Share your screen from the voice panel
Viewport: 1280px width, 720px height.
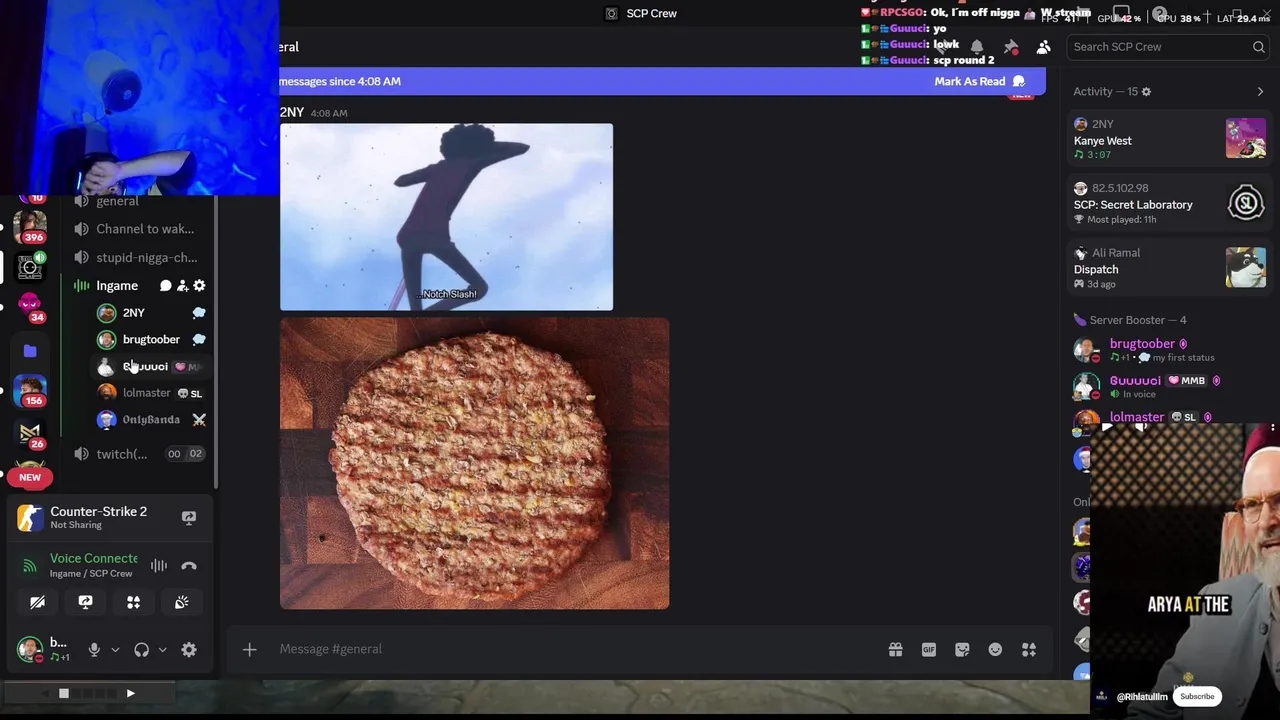tap(85, 602)
